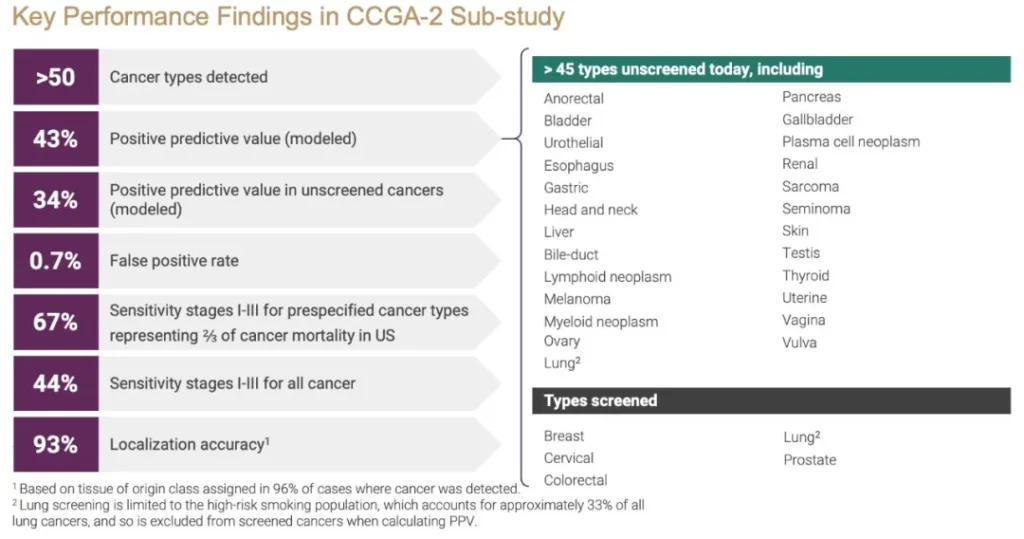Image resolution: width=1024 pixels, height=539 pixels.
Task: Click the 34% purple stat box
Action: (56, 200)
